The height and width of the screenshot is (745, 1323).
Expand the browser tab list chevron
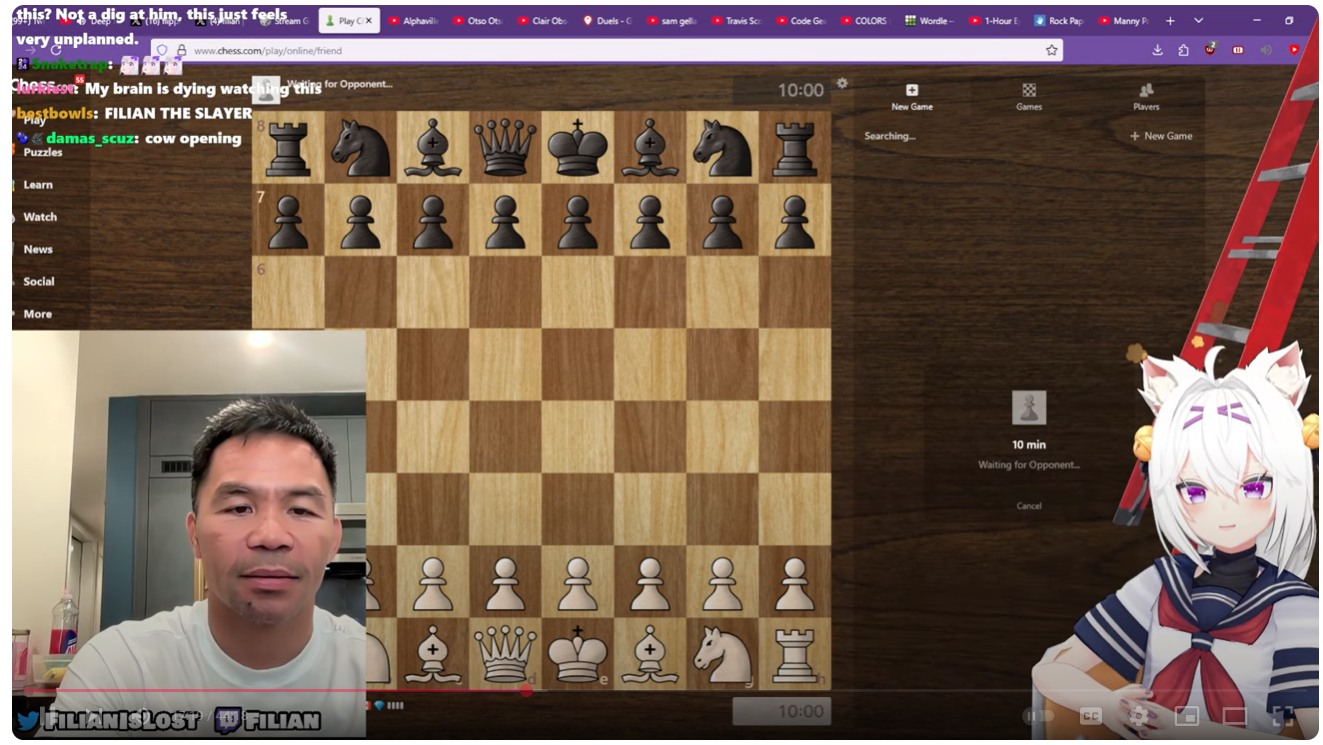click(x=1198, y=20)
